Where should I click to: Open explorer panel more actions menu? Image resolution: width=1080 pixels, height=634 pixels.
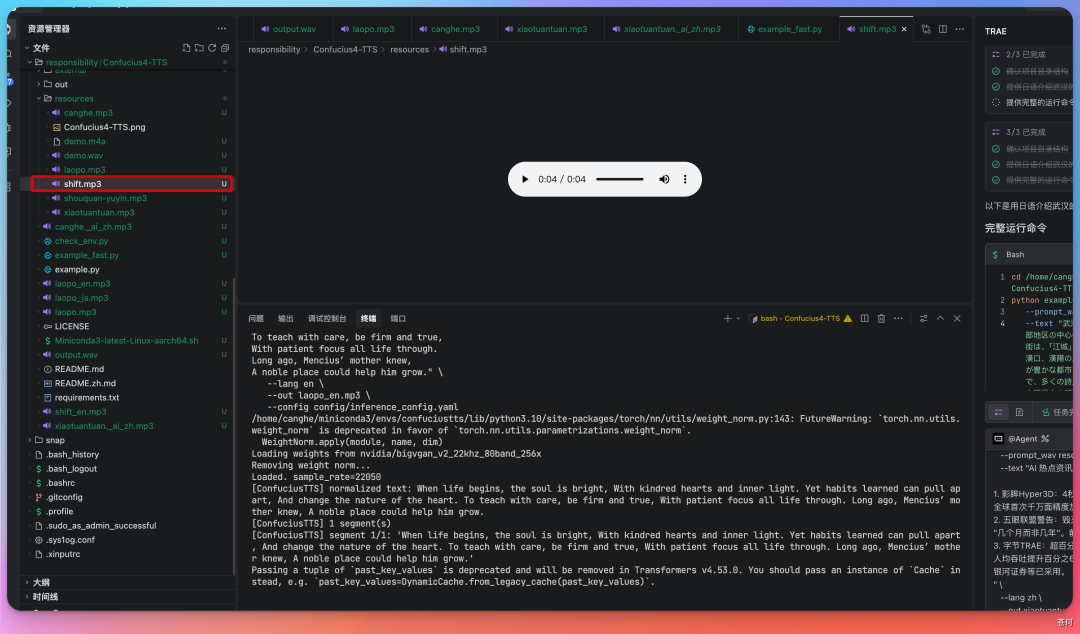coord(222,29)
